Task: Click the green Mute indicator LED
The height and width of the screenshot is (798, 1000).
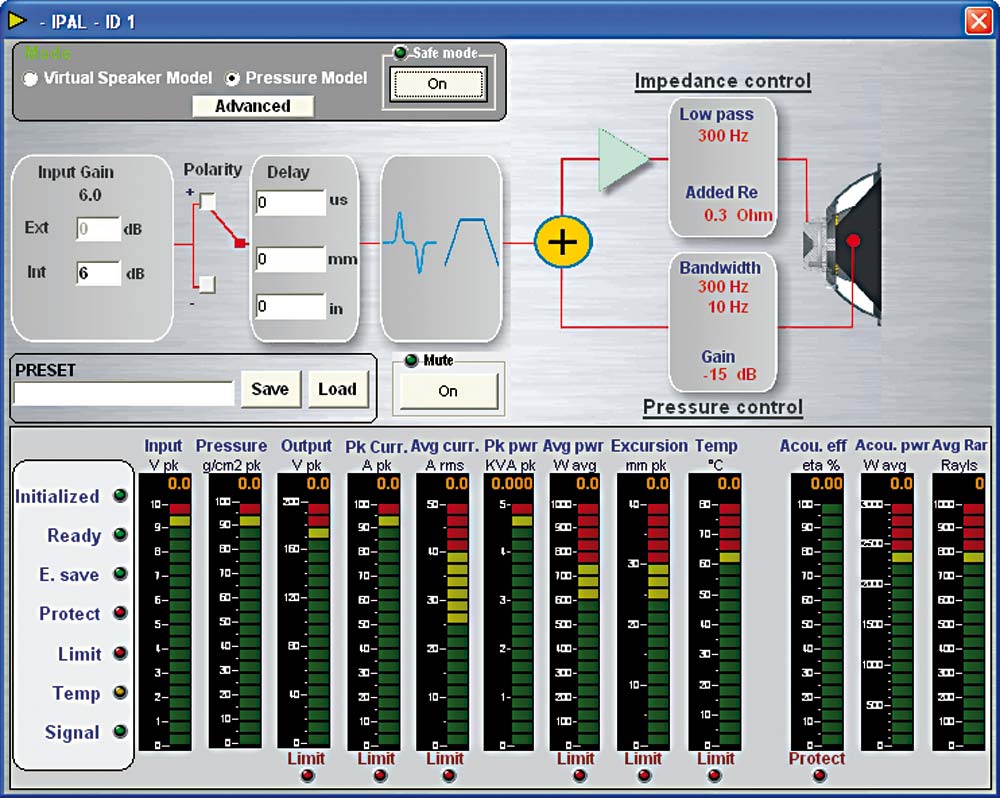Action: click(411, 360)
